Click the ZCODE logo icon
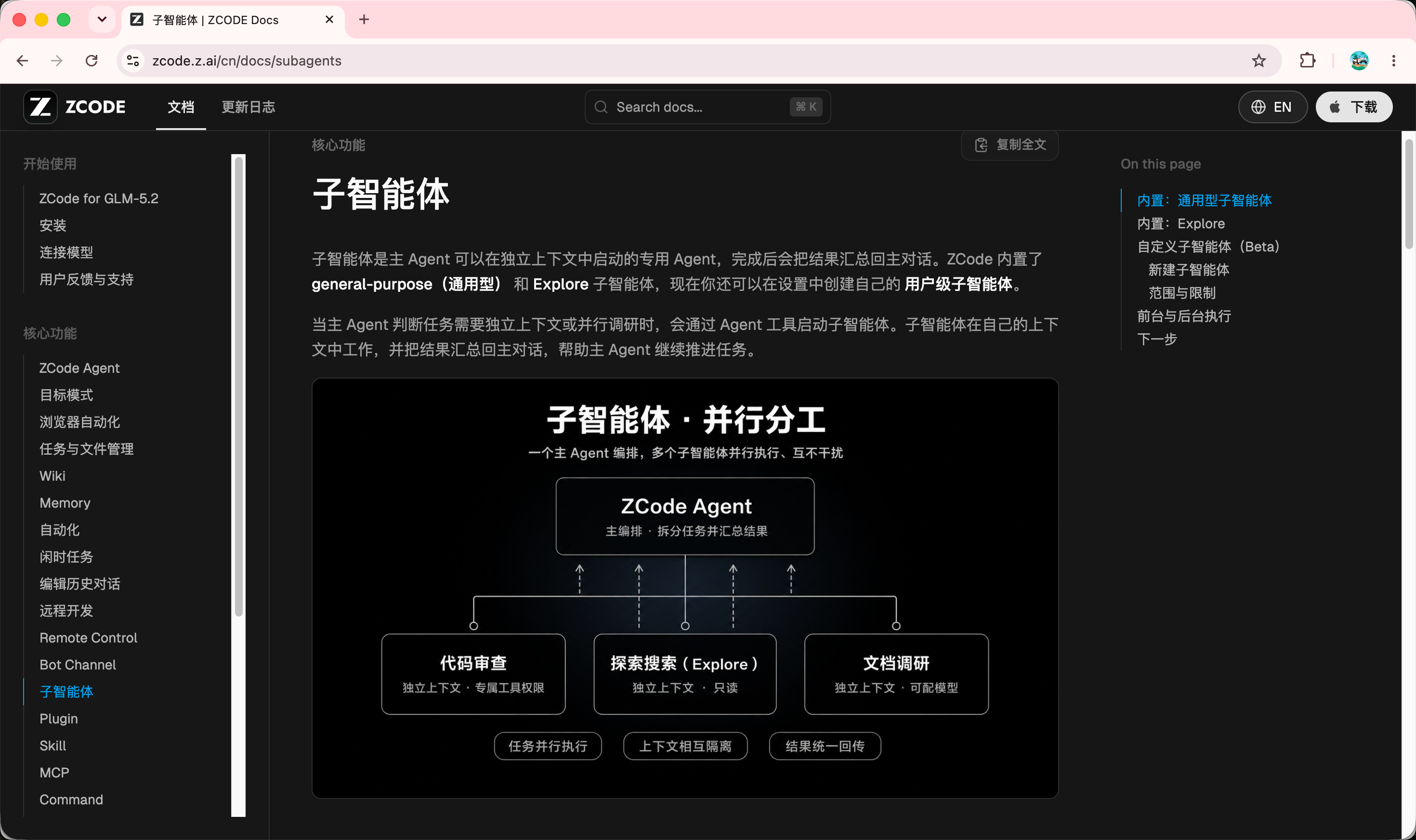 point(40,107)
